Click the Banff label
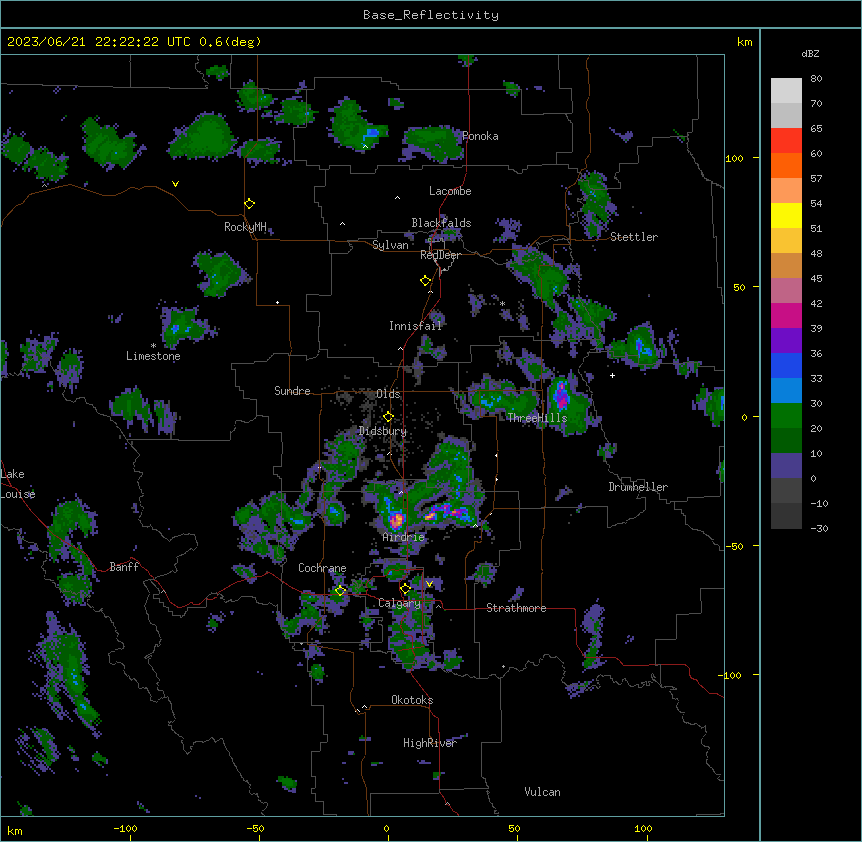This screenshot has height=842, width=862. [124, 567]
